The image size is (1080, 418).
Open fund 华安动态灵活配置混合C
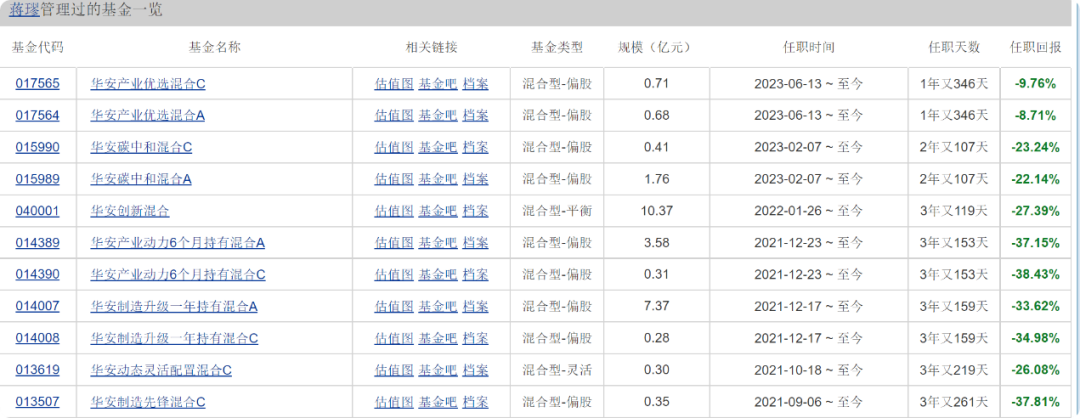pos(161,370)
